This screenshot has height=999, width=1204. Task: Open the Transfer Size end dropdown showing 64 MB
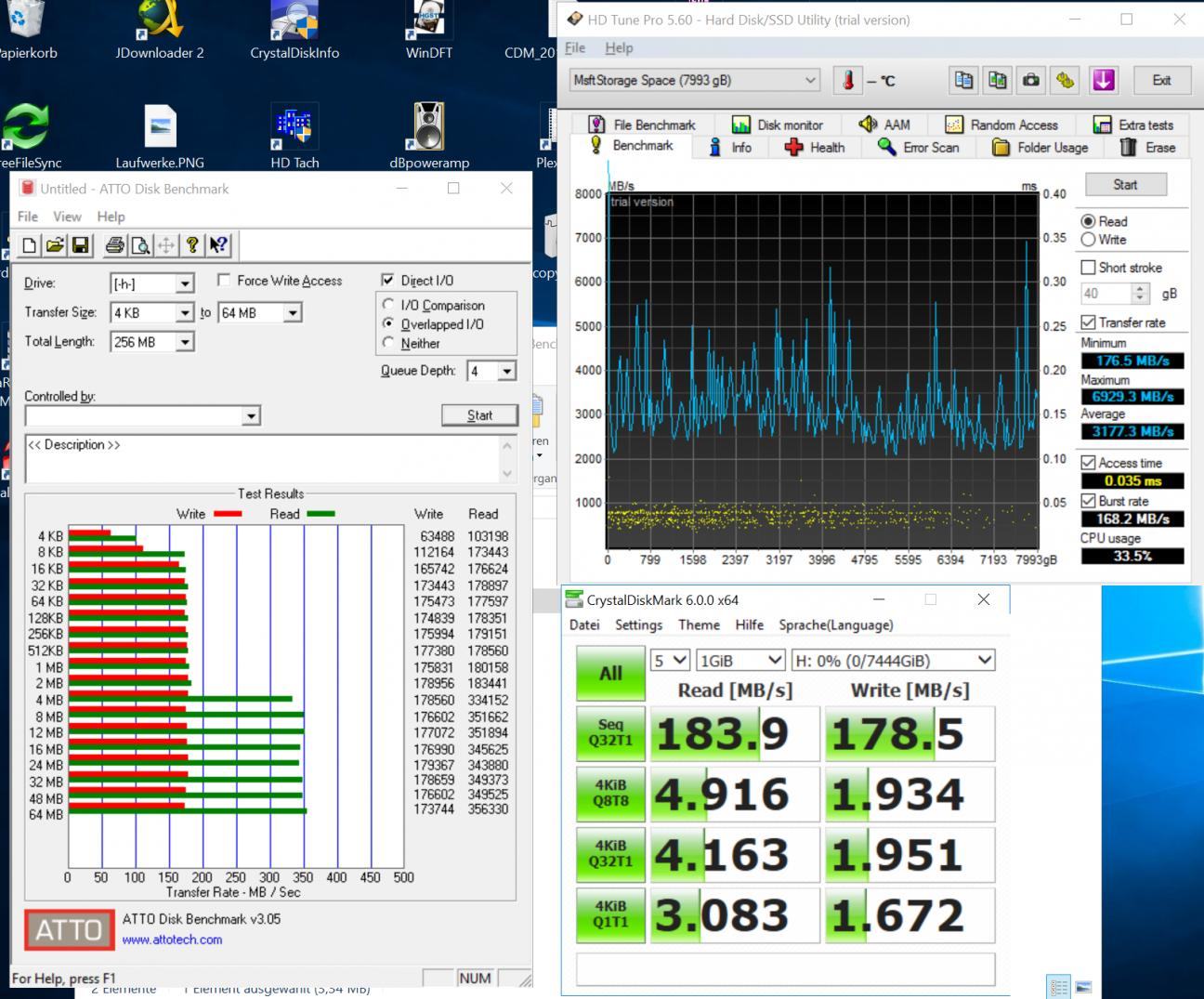coord(259,313)
